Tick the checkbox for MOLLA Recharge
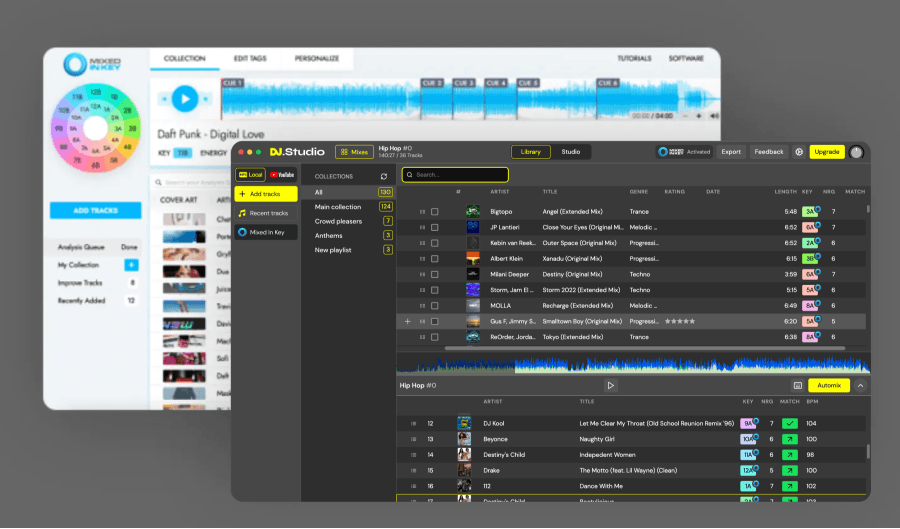900x529 pixels. click(435, 306)
